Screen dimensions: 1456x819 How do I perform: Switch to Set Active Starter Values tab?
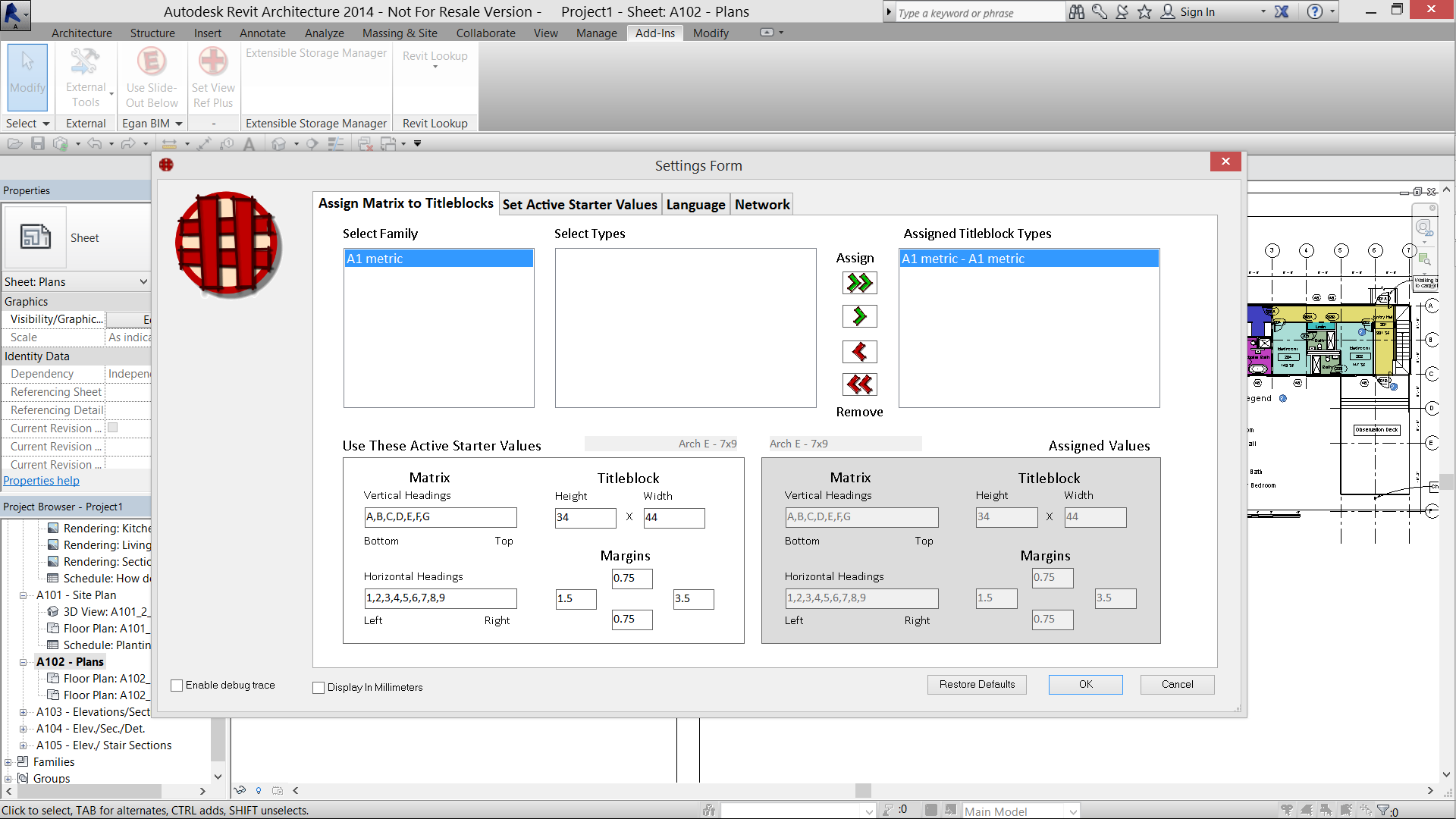[579, 205]
